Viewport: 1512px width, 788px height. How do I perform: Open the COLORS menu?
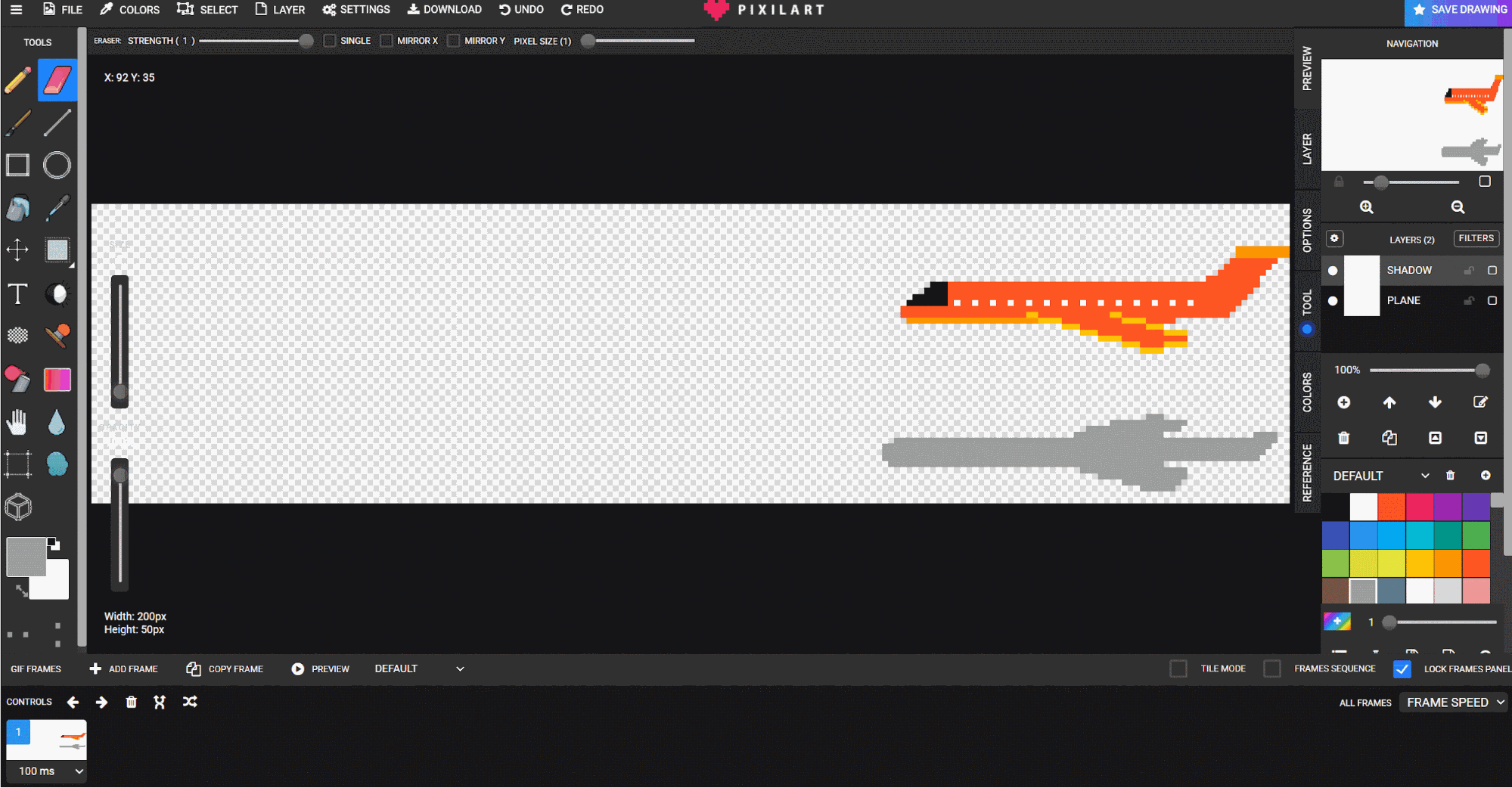click(x=129, y=10)
